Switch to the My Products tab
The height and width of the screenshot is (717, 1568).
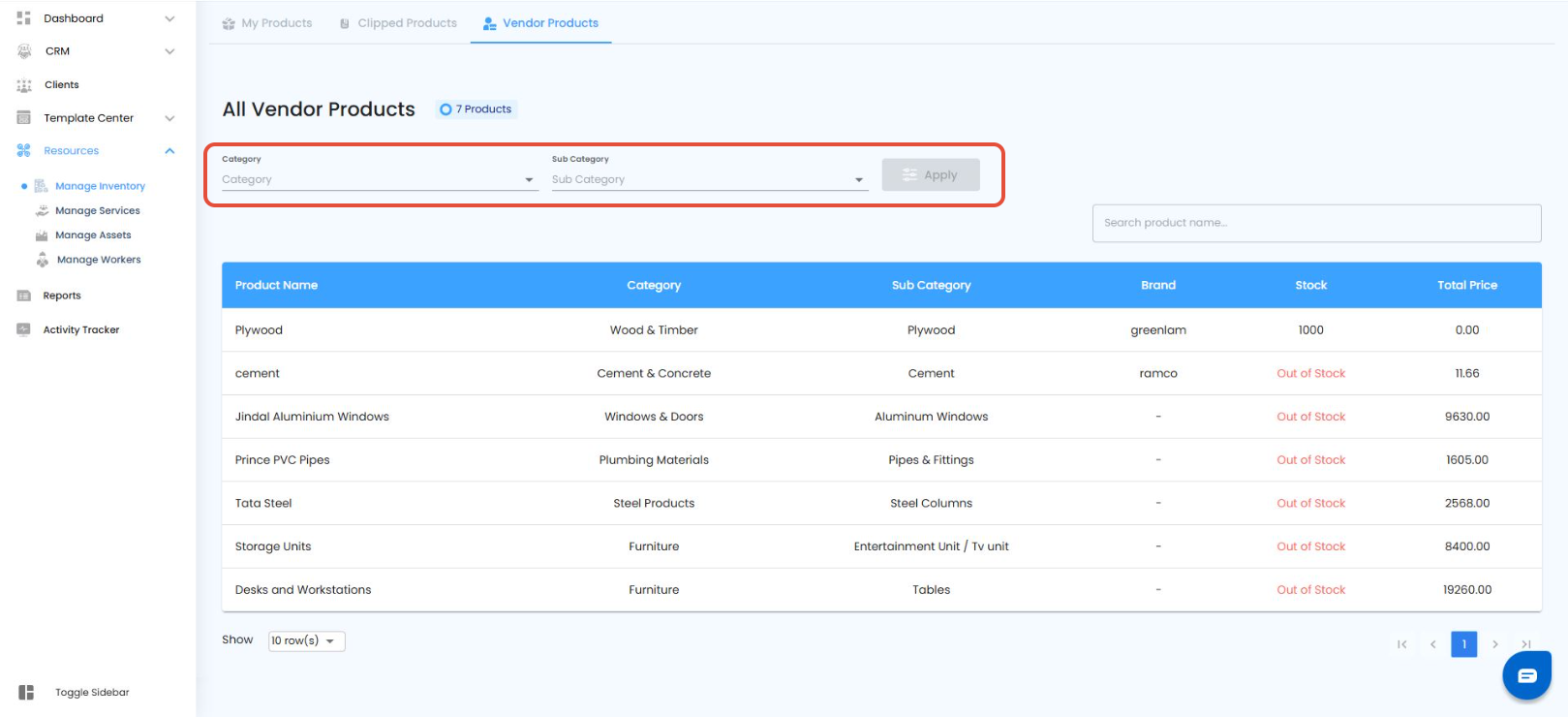click(267, 23)
